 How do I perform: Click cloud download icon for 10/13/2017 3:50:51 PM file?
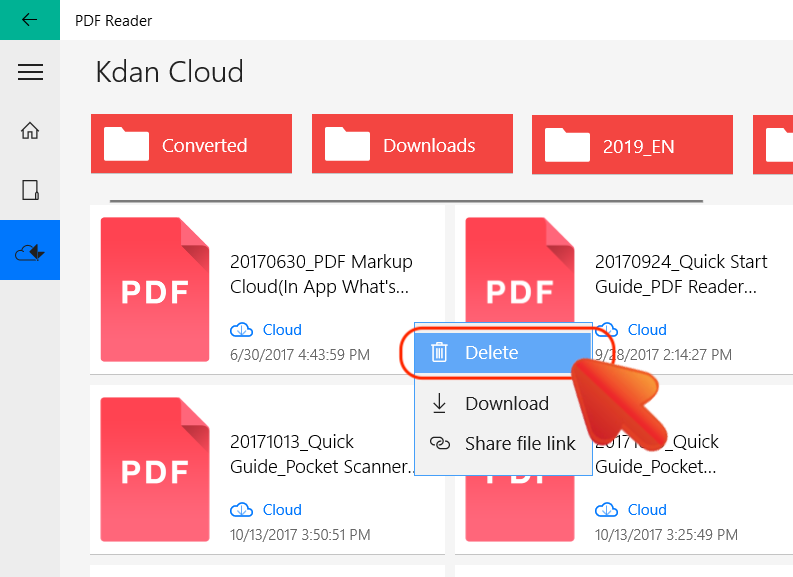pyautogui.click(x=241, y=510)
